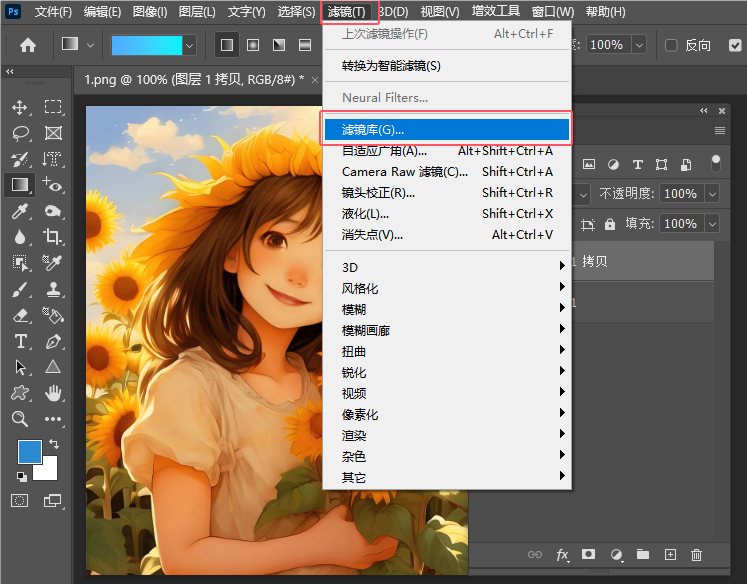747x584 pixels.
Task: Pick the white background color swatch
Action: pyautogui.click(x=48, y=469)
